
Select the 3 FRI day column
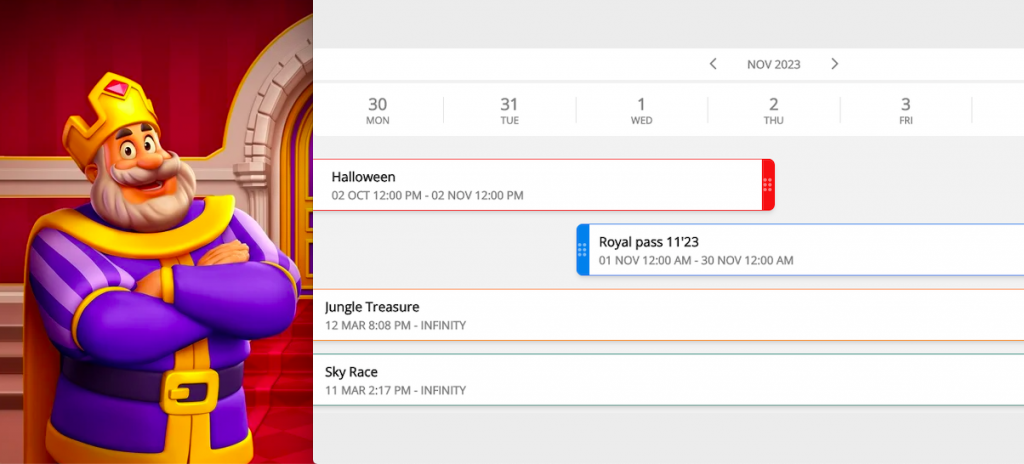[x=906, y=110]
